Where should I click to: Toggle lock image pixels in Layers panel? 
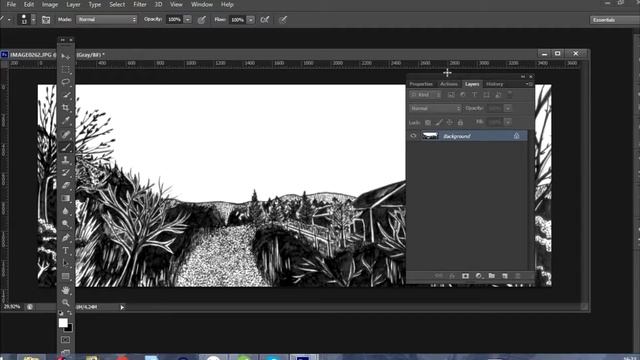coord(439,122)
